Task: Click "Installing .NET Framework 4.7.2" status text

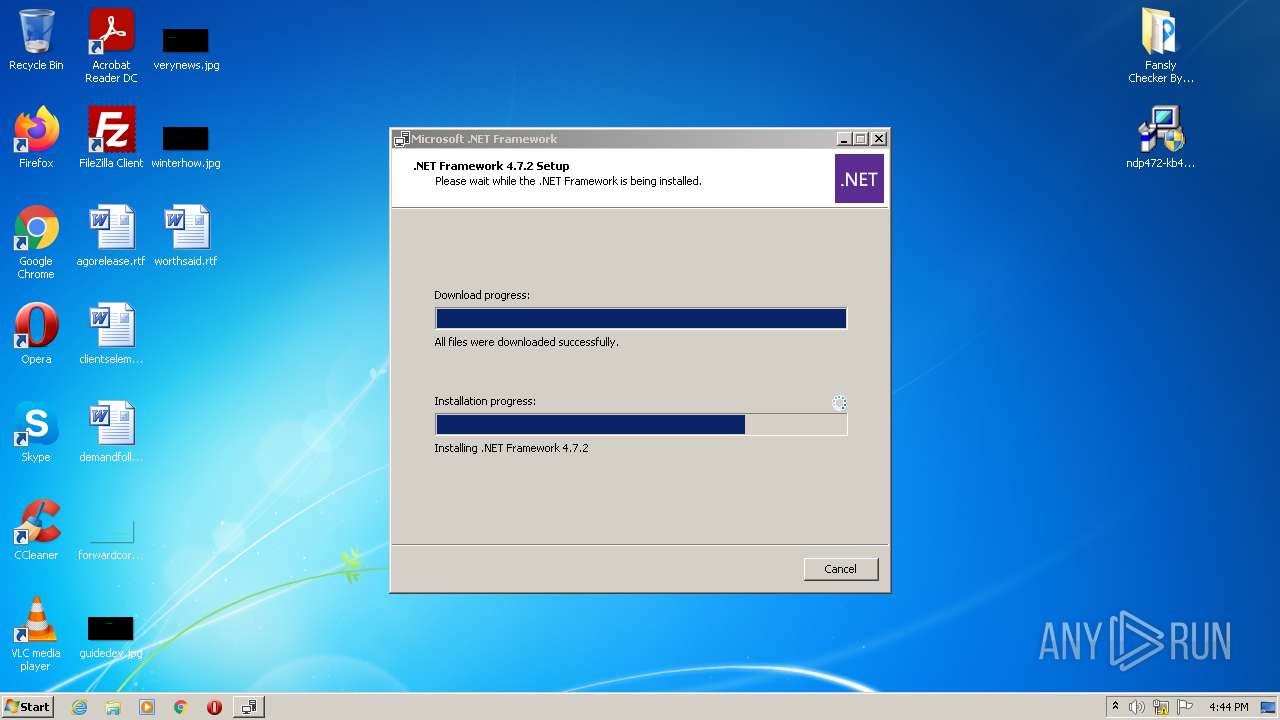Action: tap(511, 448)
